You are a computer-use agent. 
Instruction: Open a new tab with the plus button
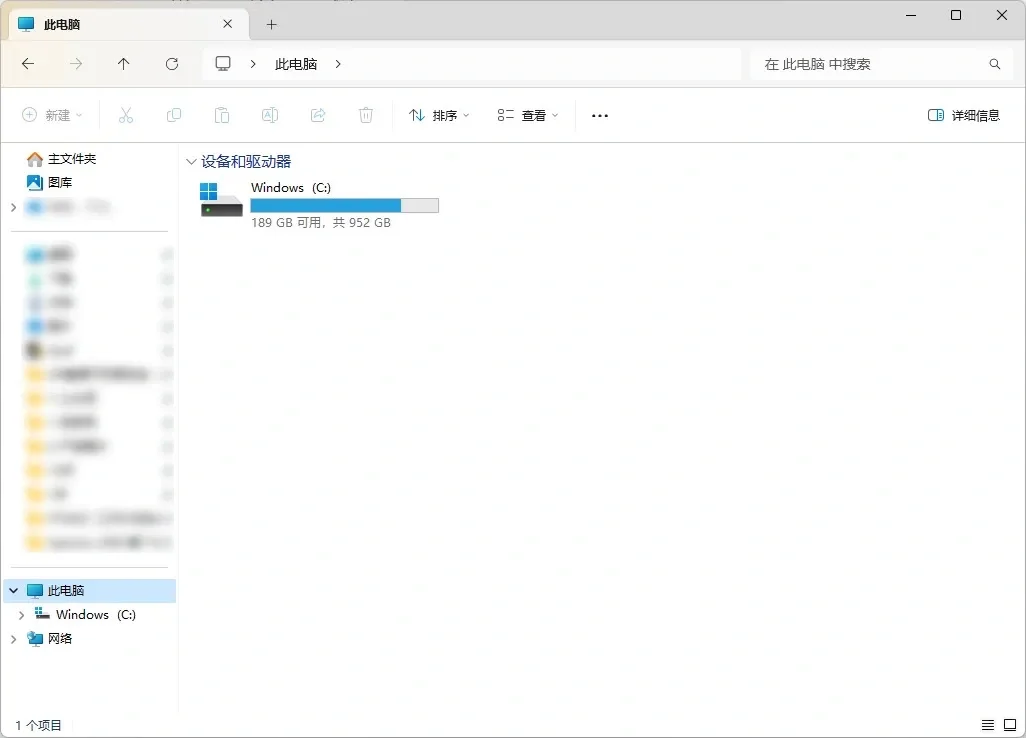point(271,23)
